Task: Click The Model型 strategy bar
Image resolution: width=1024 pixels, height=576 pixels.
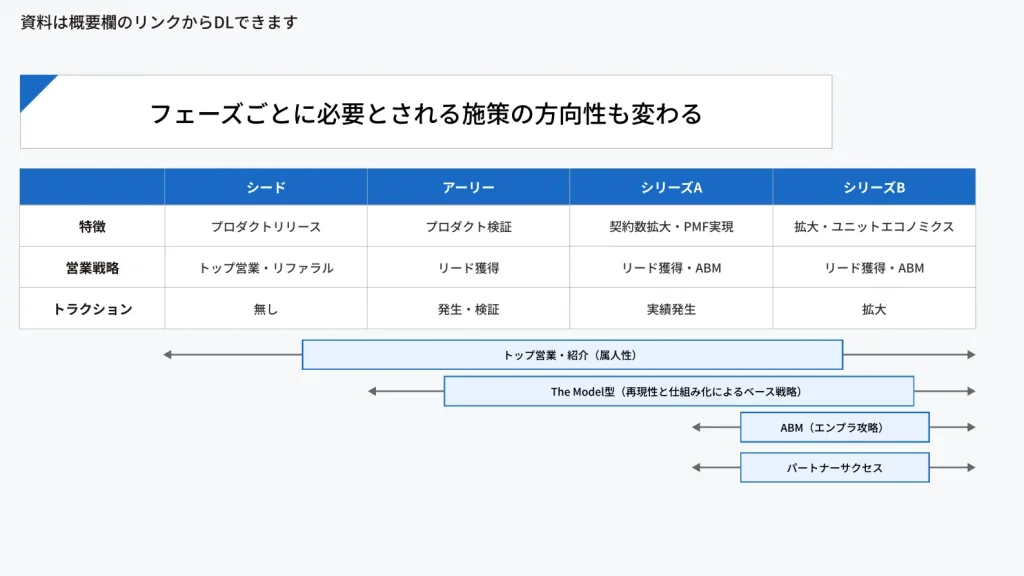Action: click(678, 391)
